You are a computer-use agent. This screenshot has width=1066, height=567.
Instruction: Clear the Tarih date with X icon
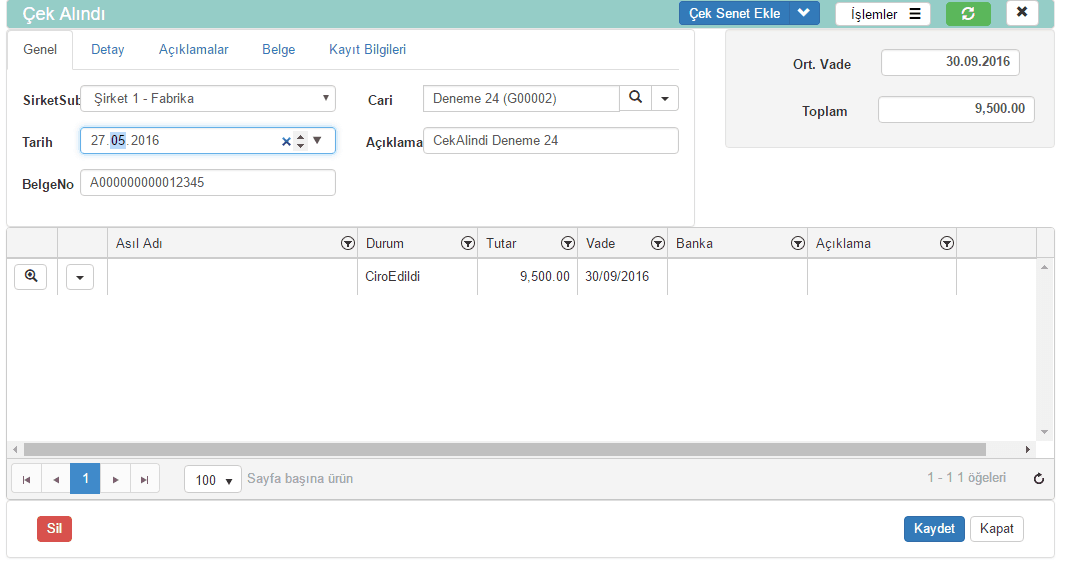286,141
